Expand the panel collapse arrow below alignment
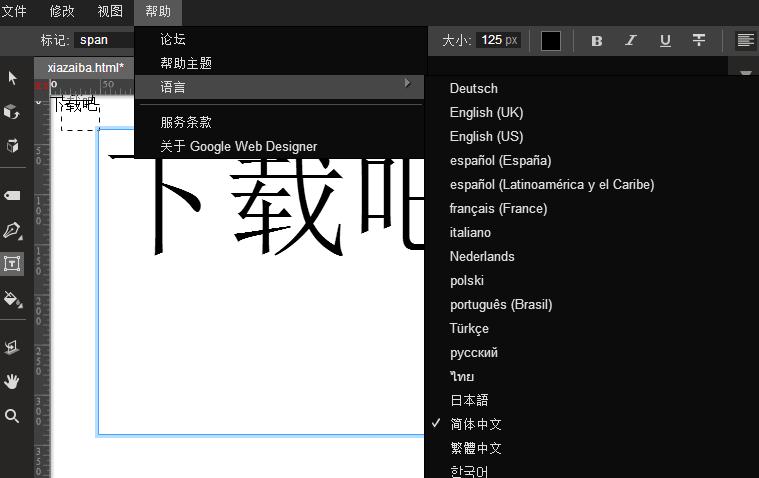 [x=745, y=73]
